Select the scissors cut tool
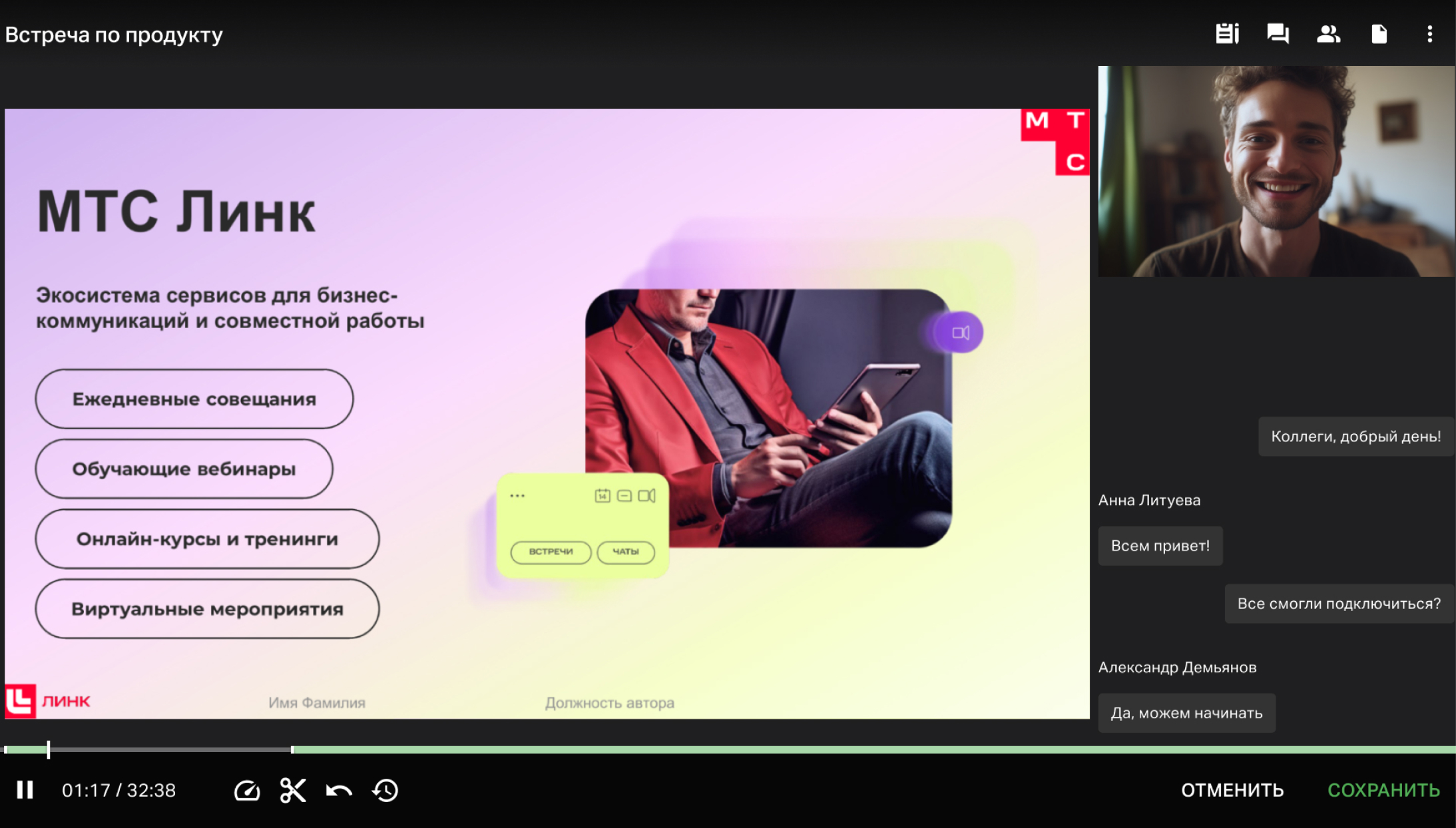Image resolution: width=1456 pixels, height=828 pixels. (x=293, y=791)
